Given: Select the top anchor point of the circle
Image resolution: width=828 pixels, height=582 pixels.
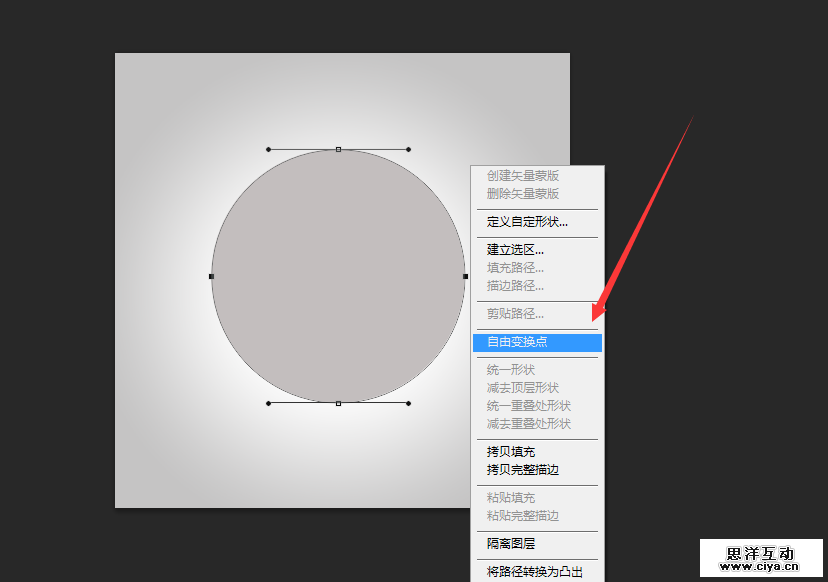Looking at the screenshot, I should pyautogui.click(x=337, y=148).
